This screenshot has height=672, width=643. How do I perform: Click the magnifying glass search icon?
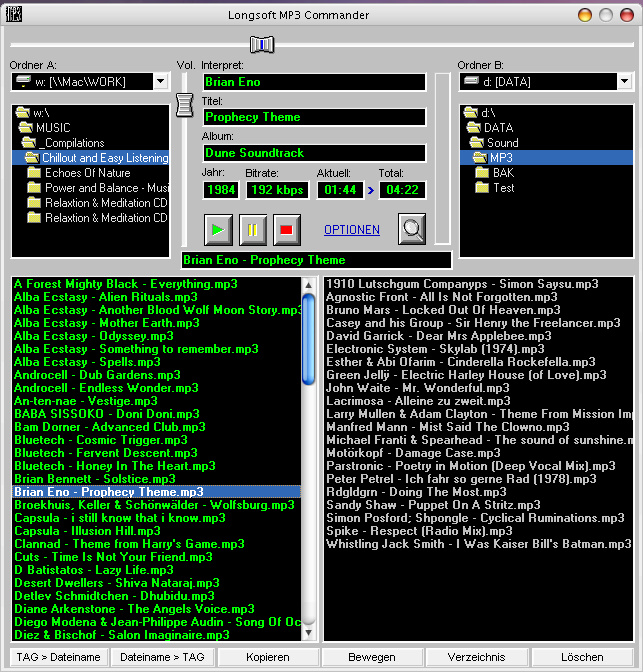pyautogui.click(x=412, y=229)
